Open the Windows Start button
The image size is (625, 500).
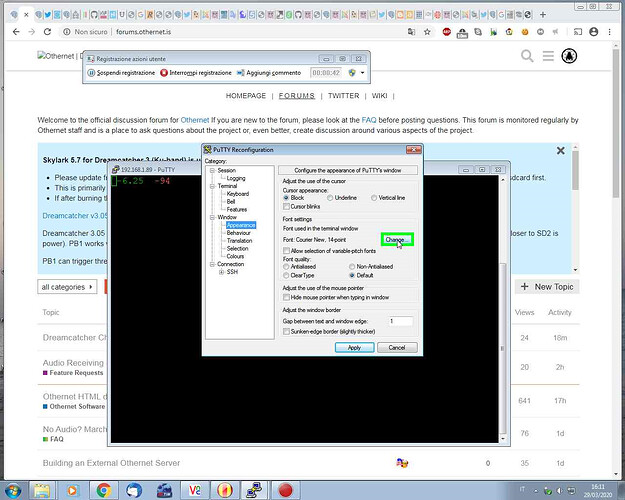(12, 490)
